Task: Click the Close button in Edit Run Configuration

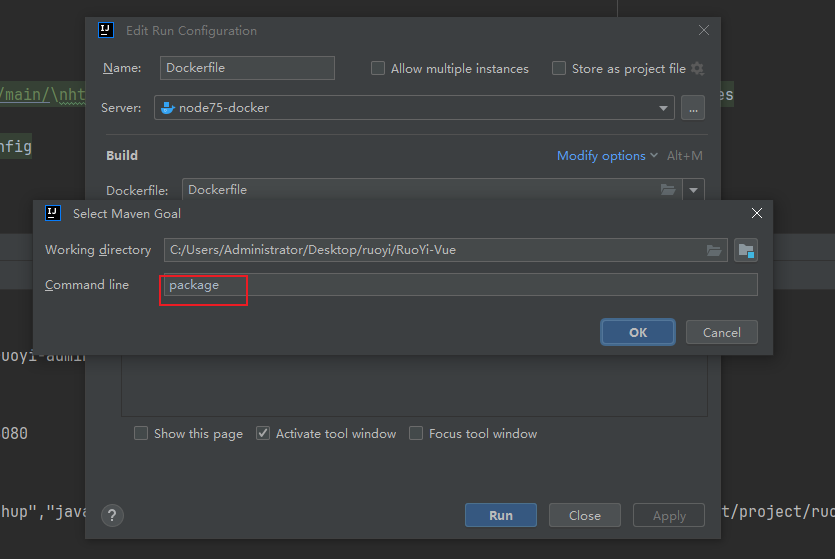Action: [585, 515]
